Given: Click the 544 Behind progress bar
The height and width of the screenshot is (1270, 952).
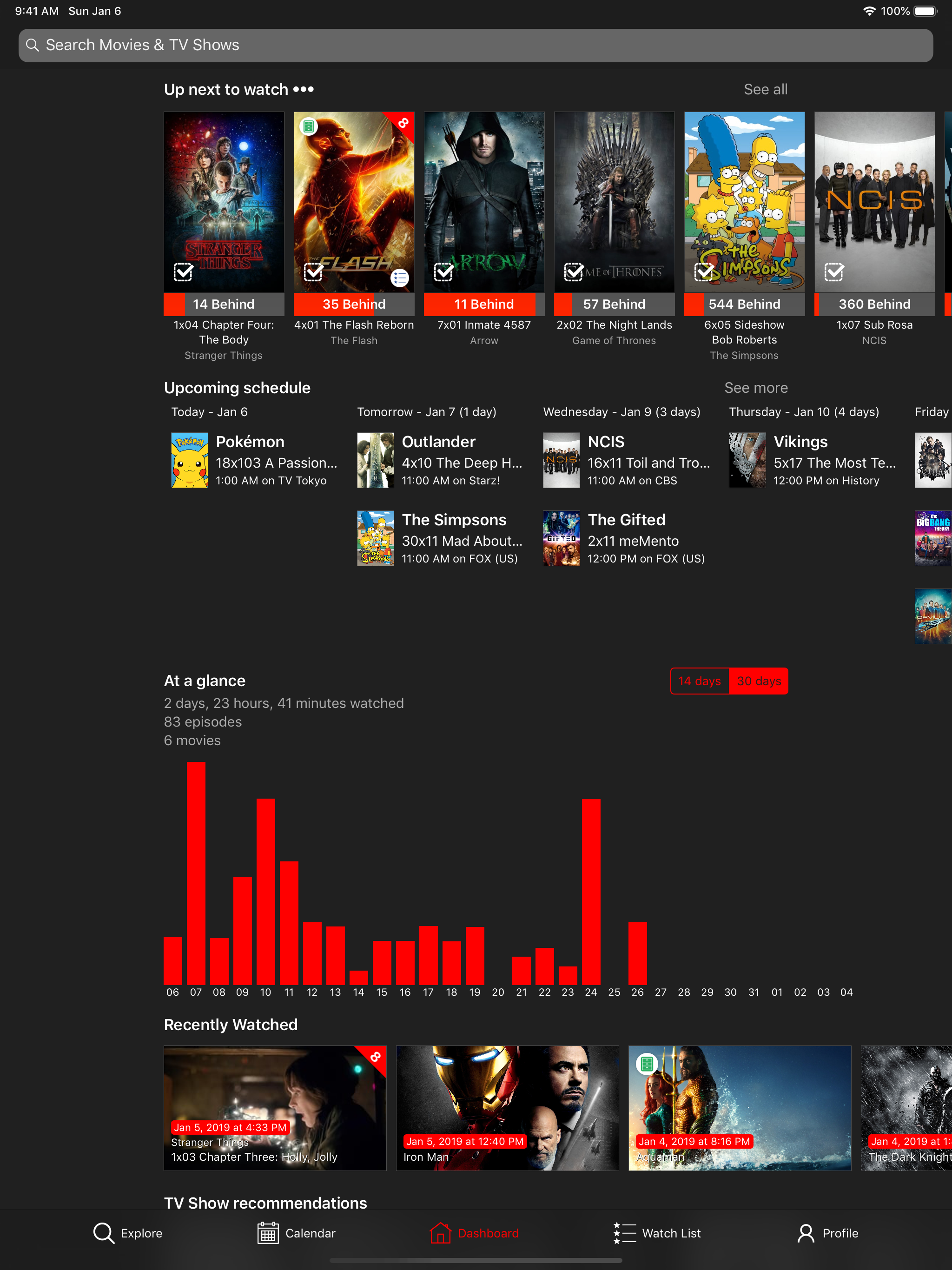Looking at the screenshot, I should (x=744, y=304).
